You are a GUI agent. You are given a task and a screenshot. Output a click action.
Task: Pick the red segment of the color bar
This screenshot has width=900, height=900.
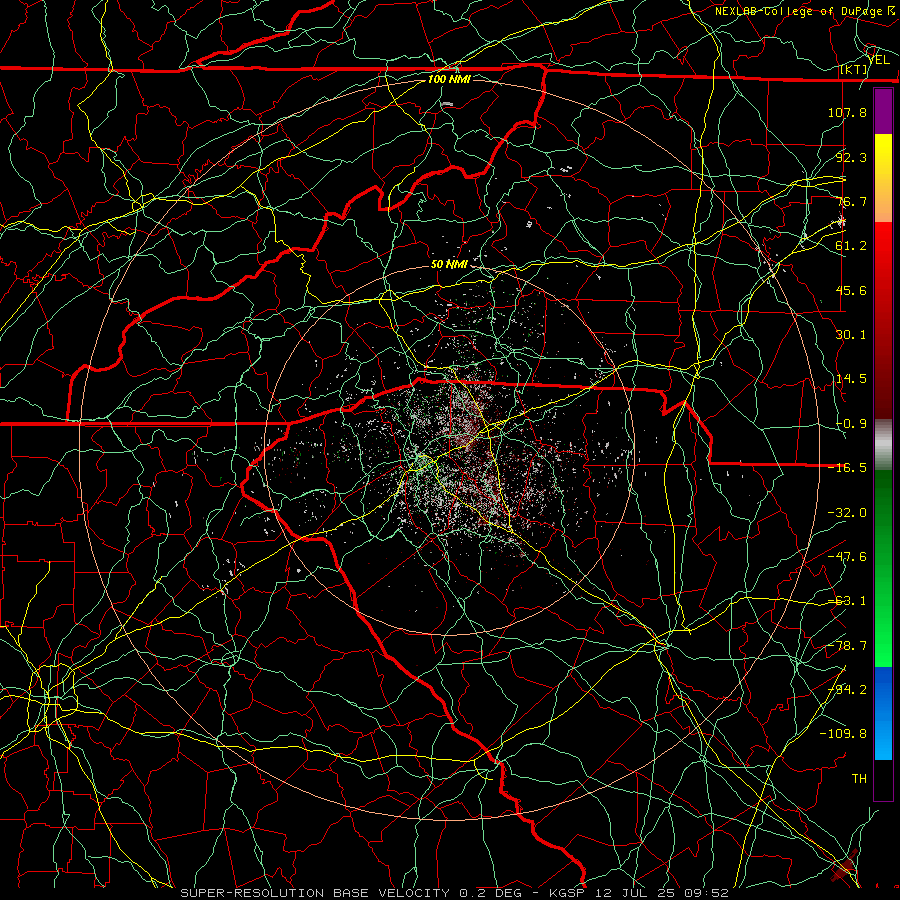(x=883, y=320)
